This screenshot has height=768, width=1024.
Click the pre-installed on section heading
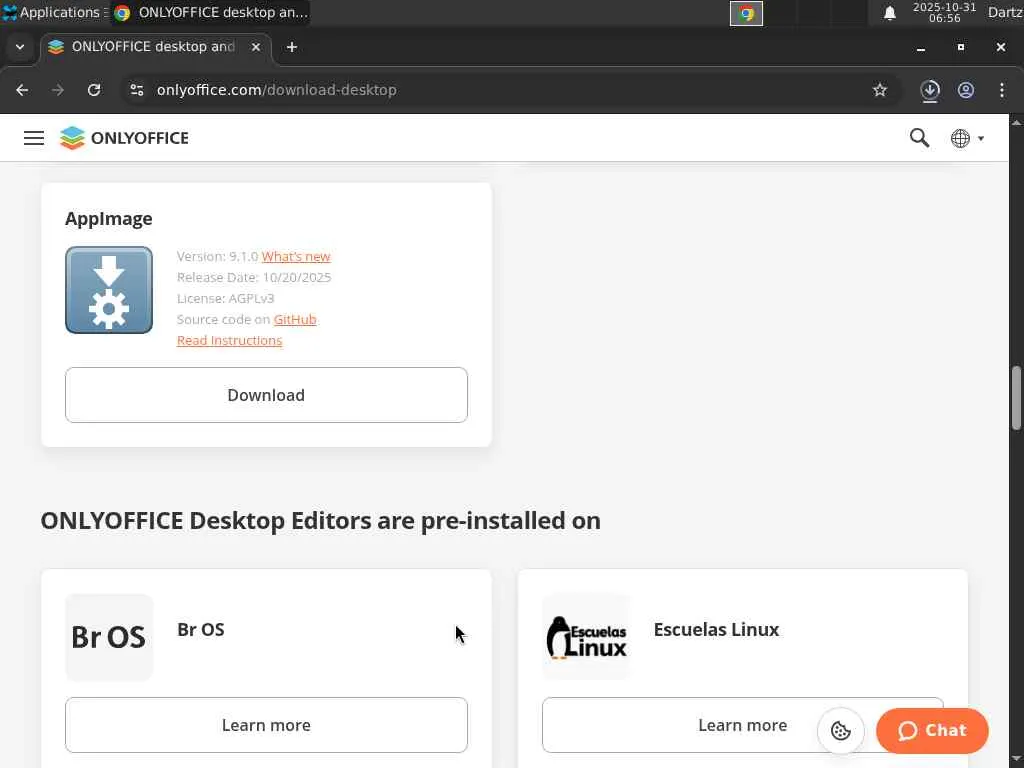click(x=321, y=521)
